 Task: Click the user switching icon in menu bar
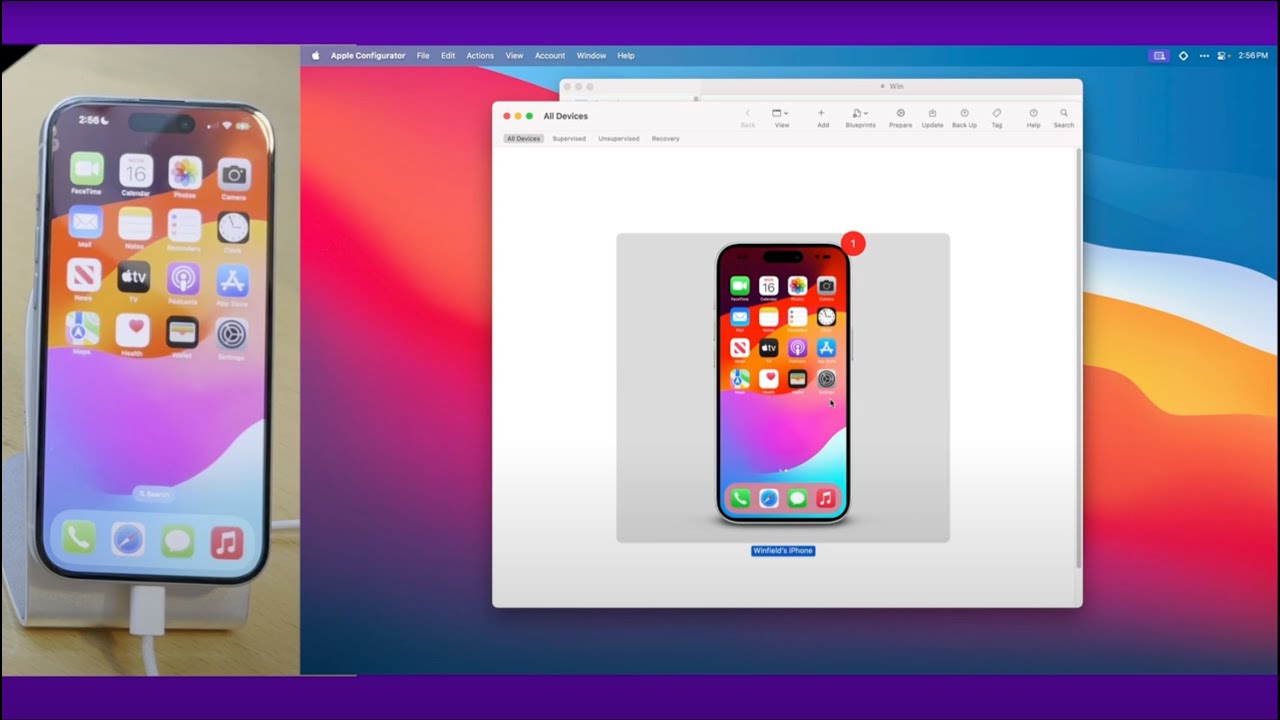[1223, 56]
